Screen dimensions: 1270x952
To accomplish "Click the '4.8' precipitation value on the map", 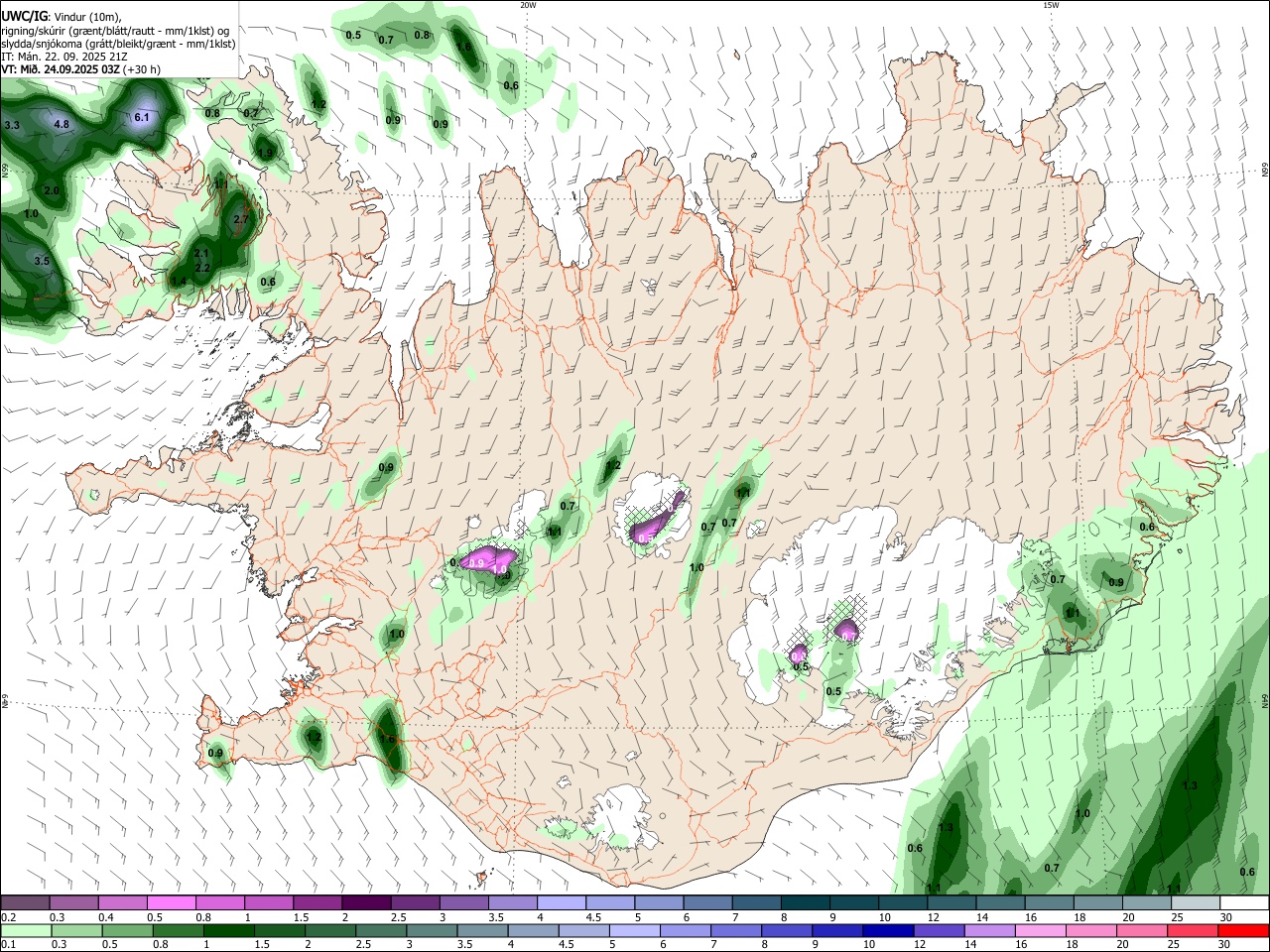I will coord(62,124).
